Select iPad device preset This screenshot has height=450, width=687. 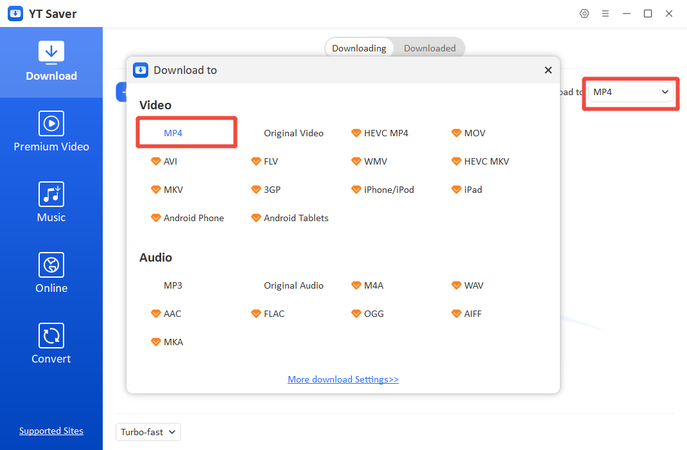point(467,190)
